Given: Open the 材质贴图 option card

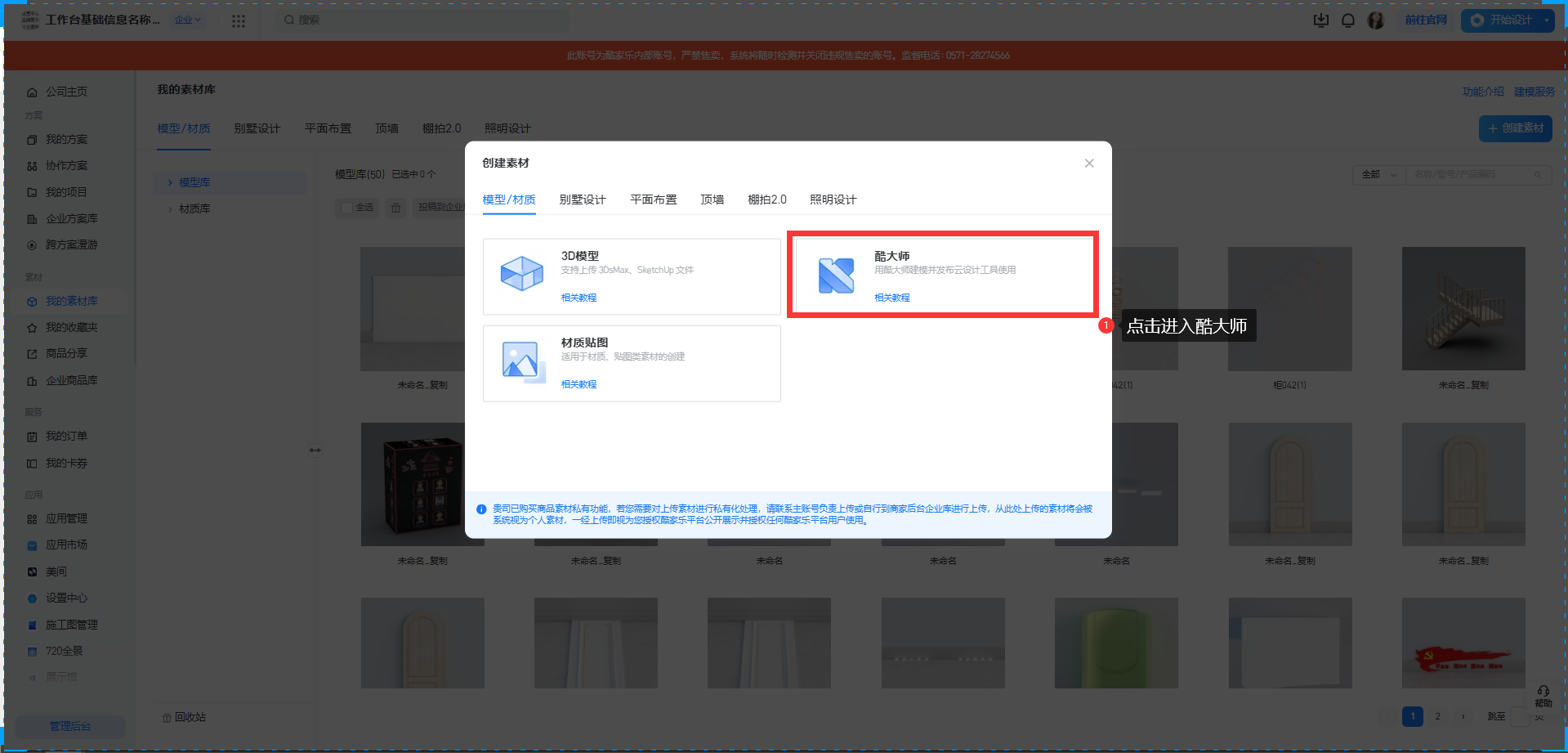Looking at the screenshot, I should click(632, 363).
